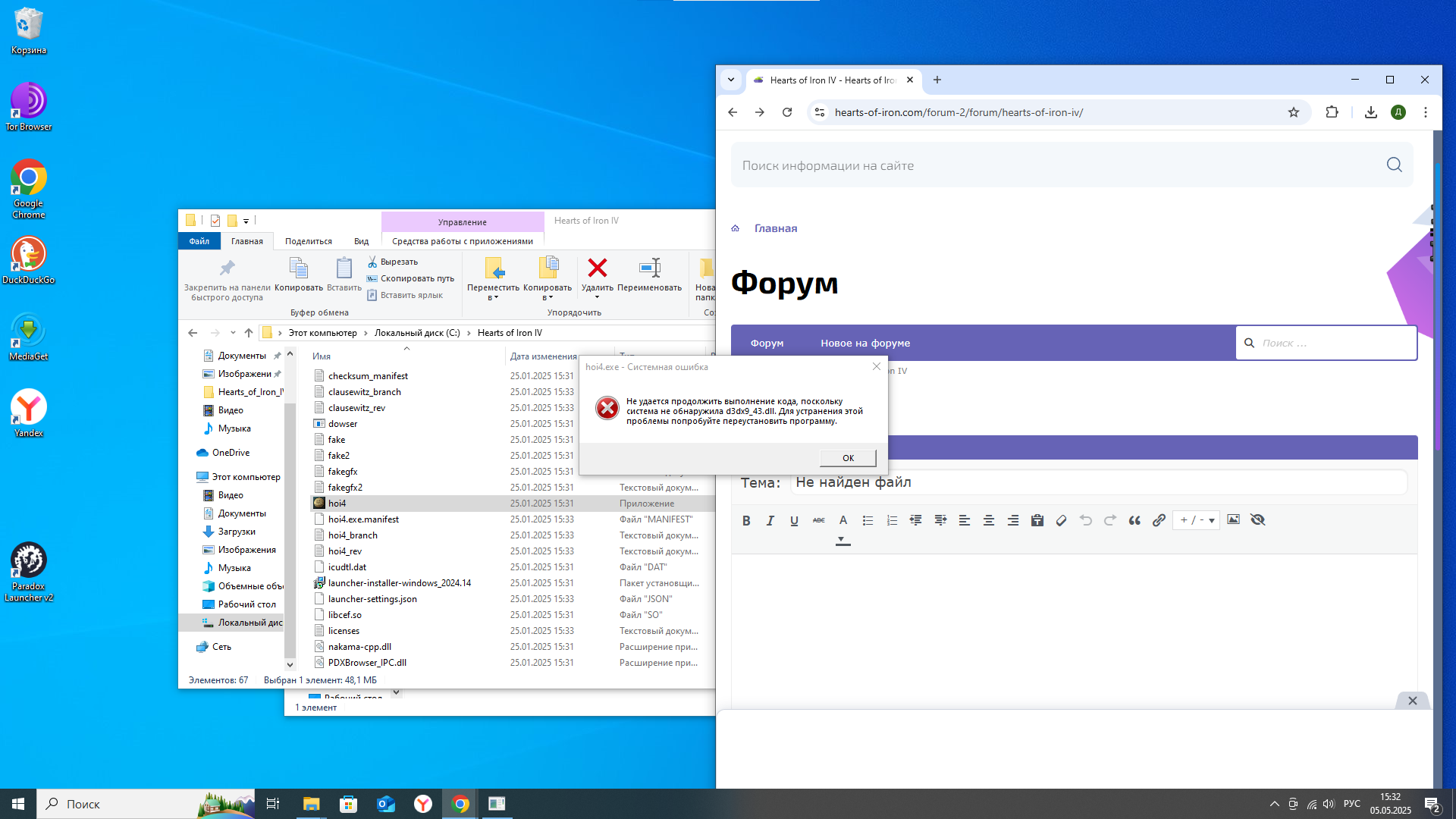Expand Chrome tab search chevron
Viewport: 1456px width, 819px height.
(731, 80)
